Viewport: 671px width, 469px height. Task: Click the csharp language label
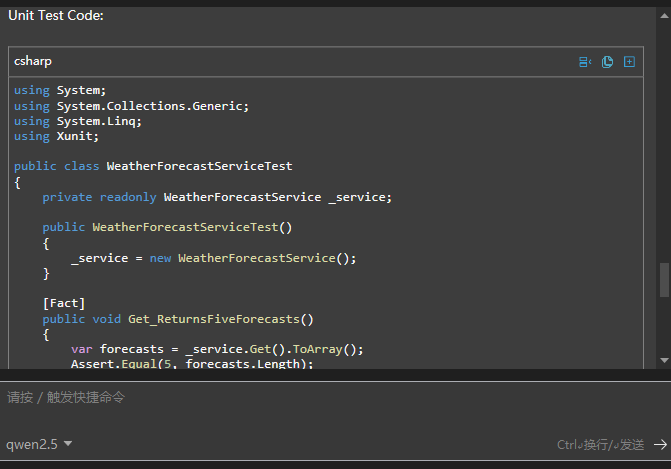point(33,62)
